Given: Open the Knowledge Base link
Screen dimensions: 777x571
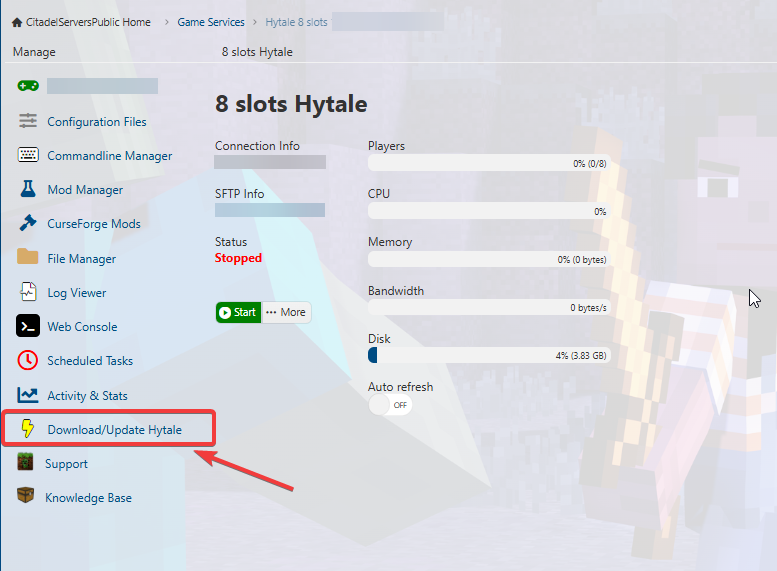Looking at the screenshot, I should (x=88, y=497).
